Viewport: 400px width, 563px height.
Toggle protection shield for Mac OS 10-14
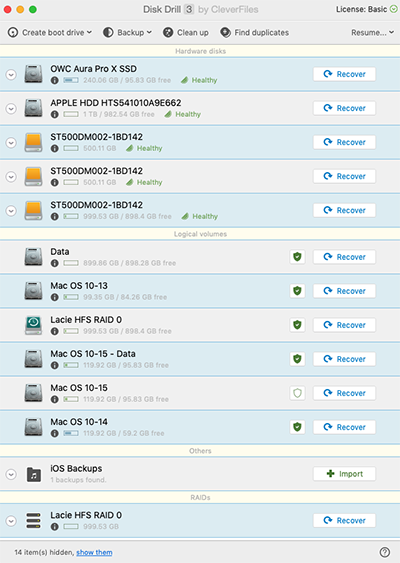(x=297, y=427)
